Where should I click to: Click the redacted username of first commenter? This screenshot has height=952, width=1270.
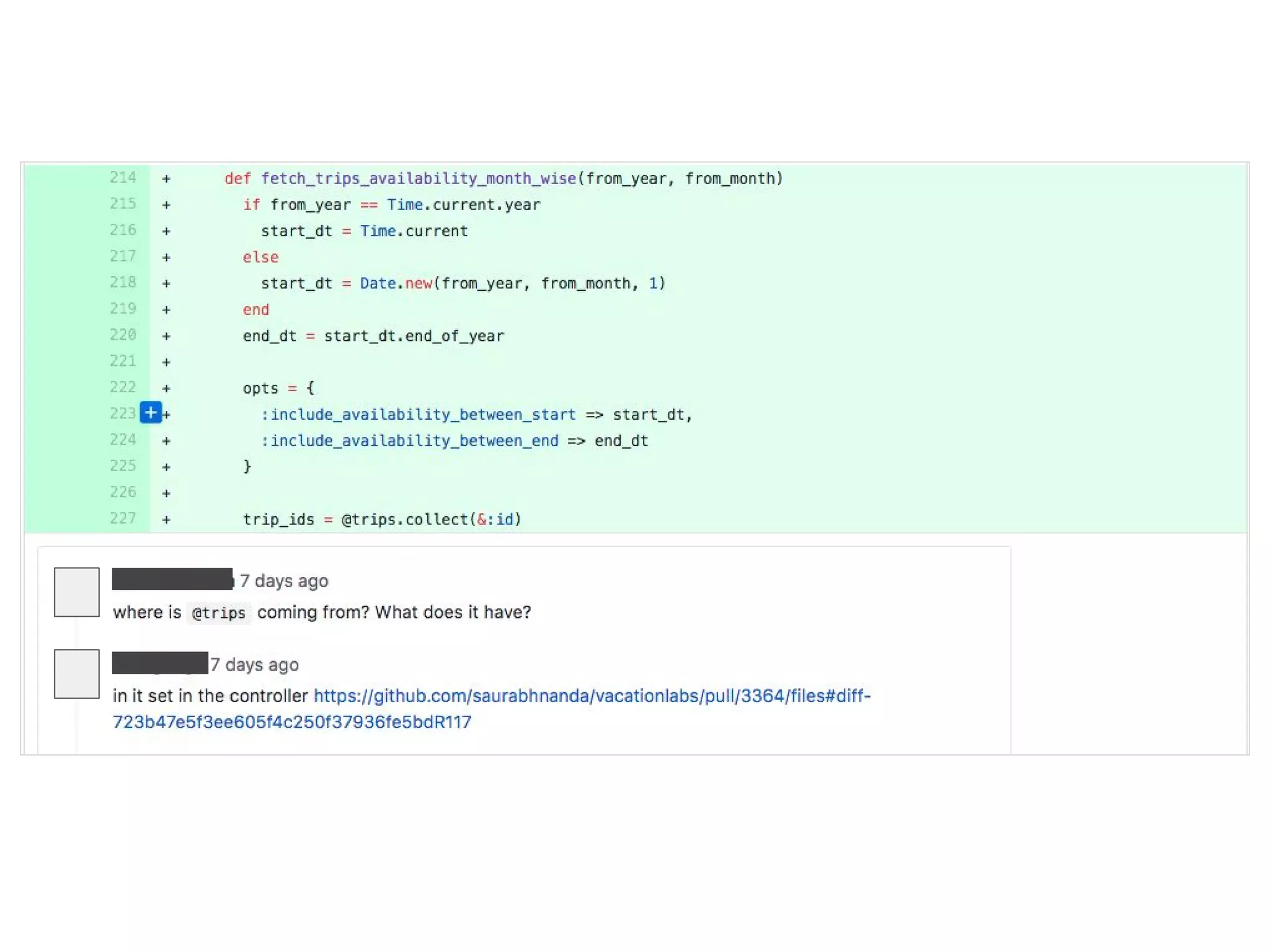(x=172, y=579)
